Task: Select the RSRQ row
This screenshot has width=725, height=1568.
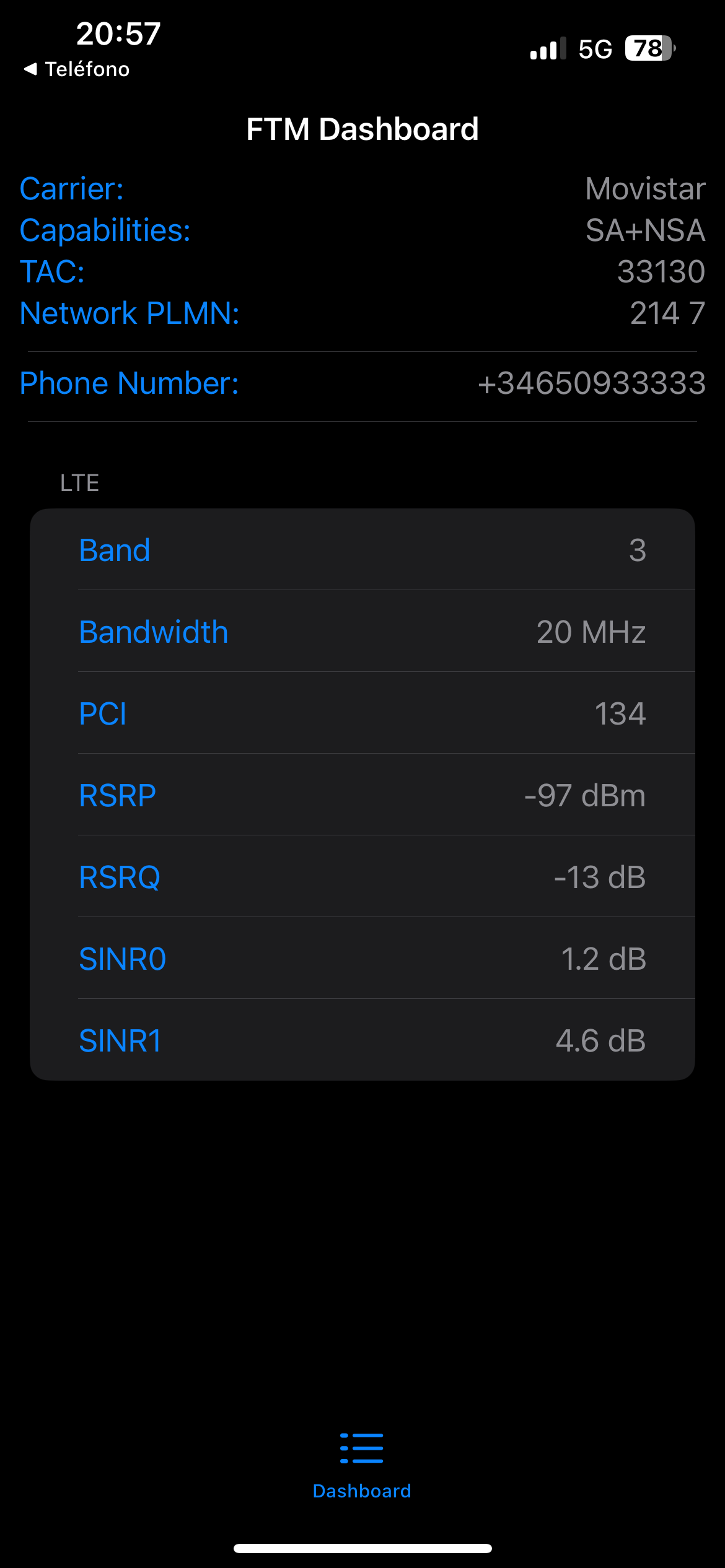Action: pyautogui.click(x=362, y=877)
